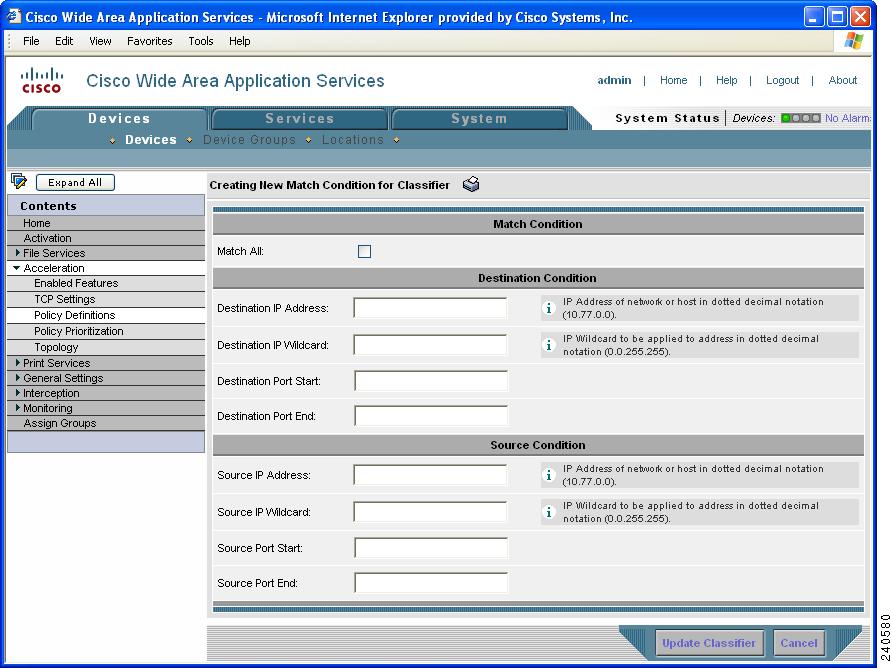892x668 pixels.
Task: Select the Devices sub-tab
Action: pyautogui.click(x=151, y=139)
